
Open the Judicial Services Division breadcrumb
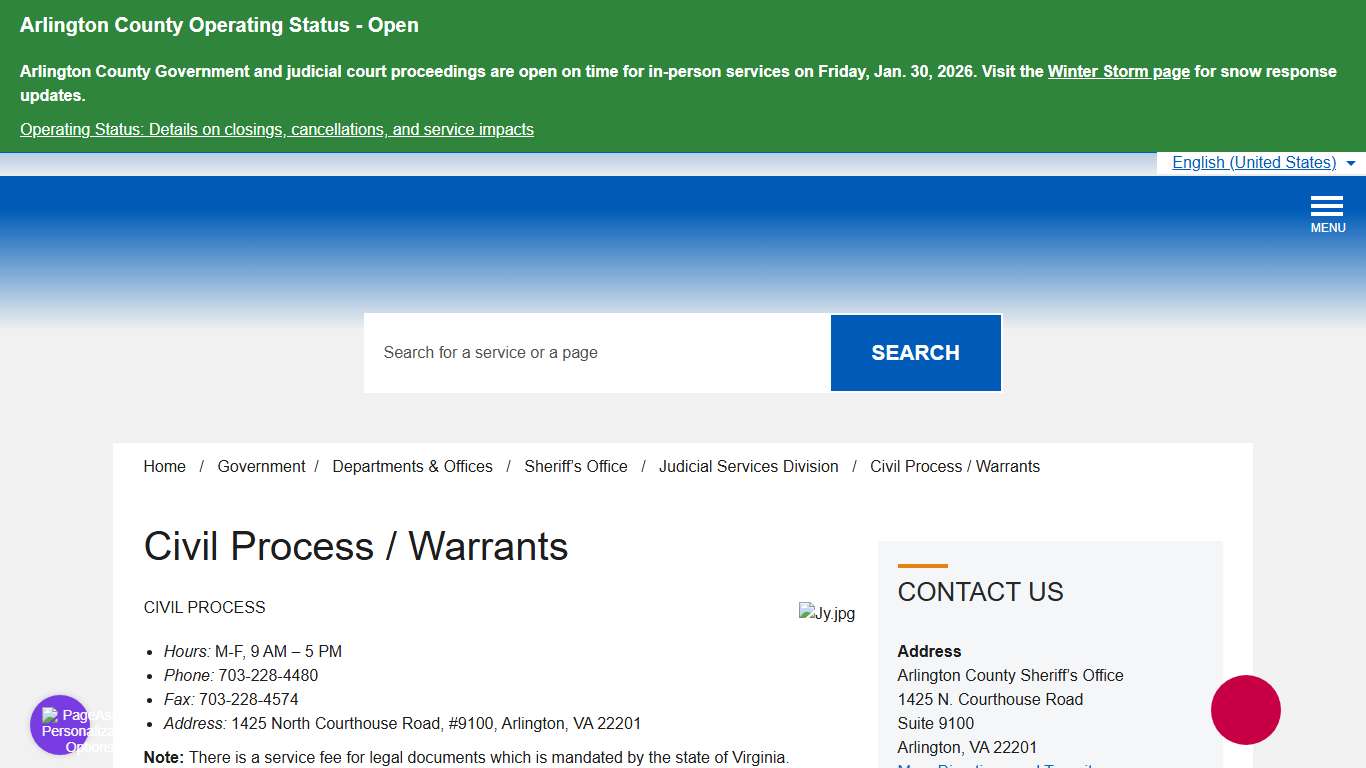748,466
